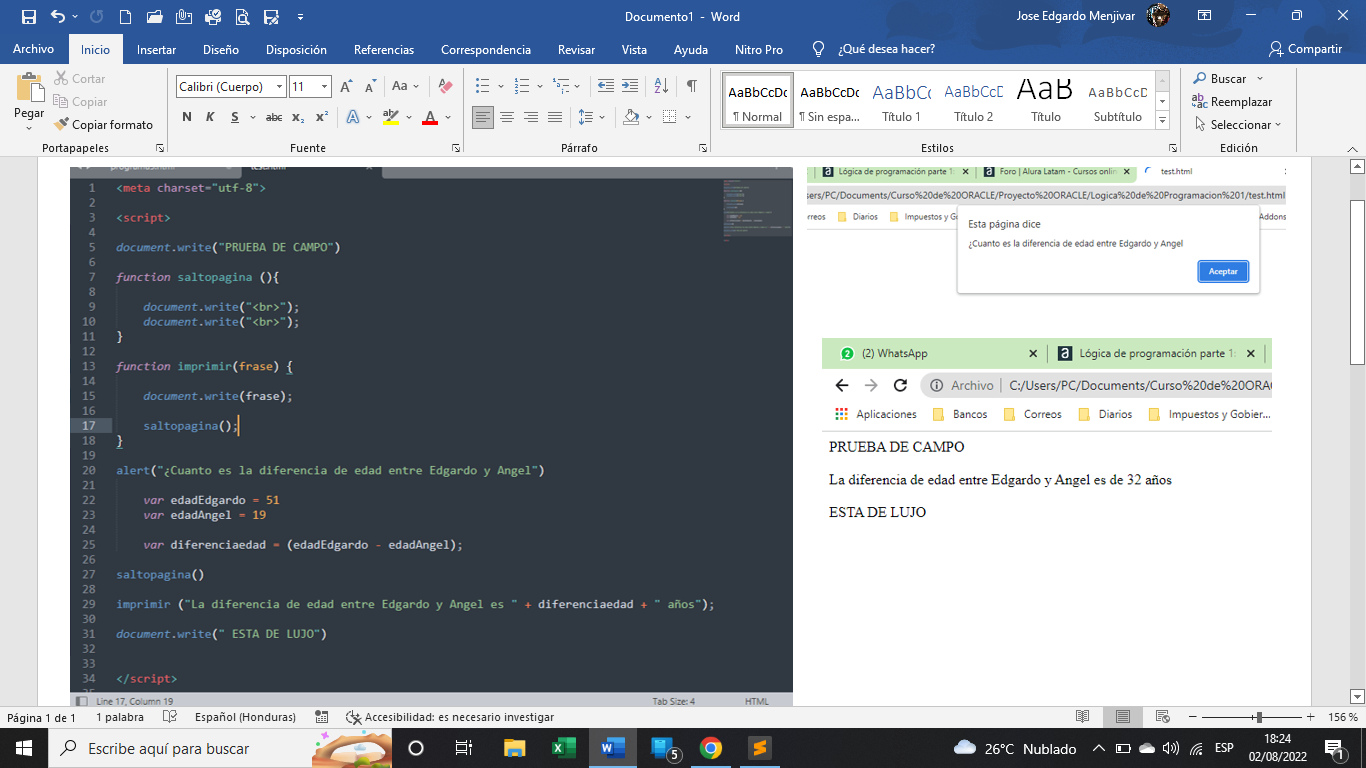1366x768 pixels.
Task: Apply yellow text highlight color
Action: point(390,117)
